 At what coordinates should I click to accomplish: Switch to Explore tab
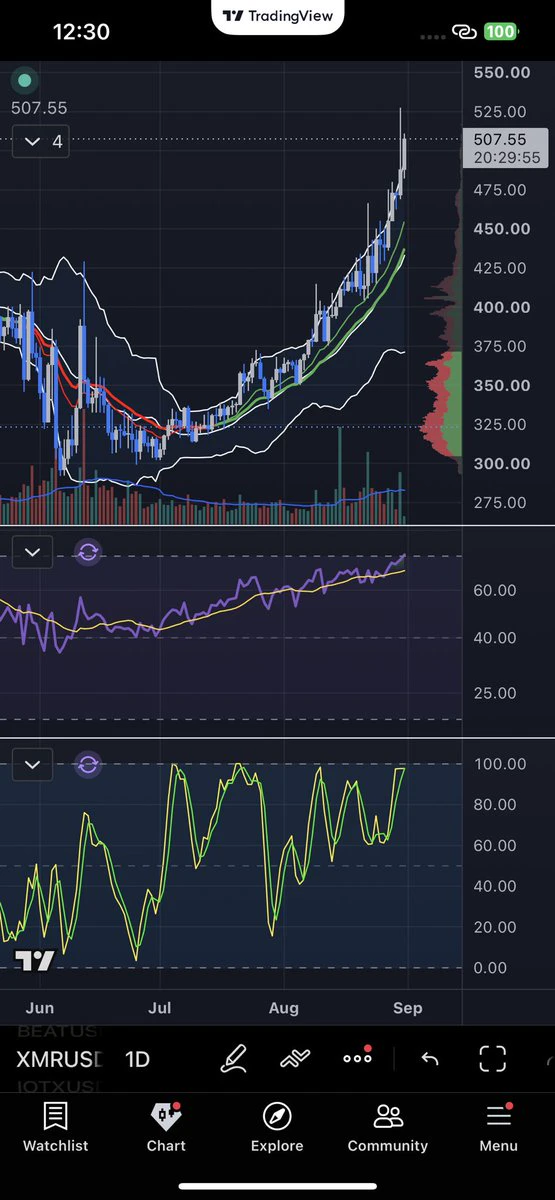click(277, 1127)
